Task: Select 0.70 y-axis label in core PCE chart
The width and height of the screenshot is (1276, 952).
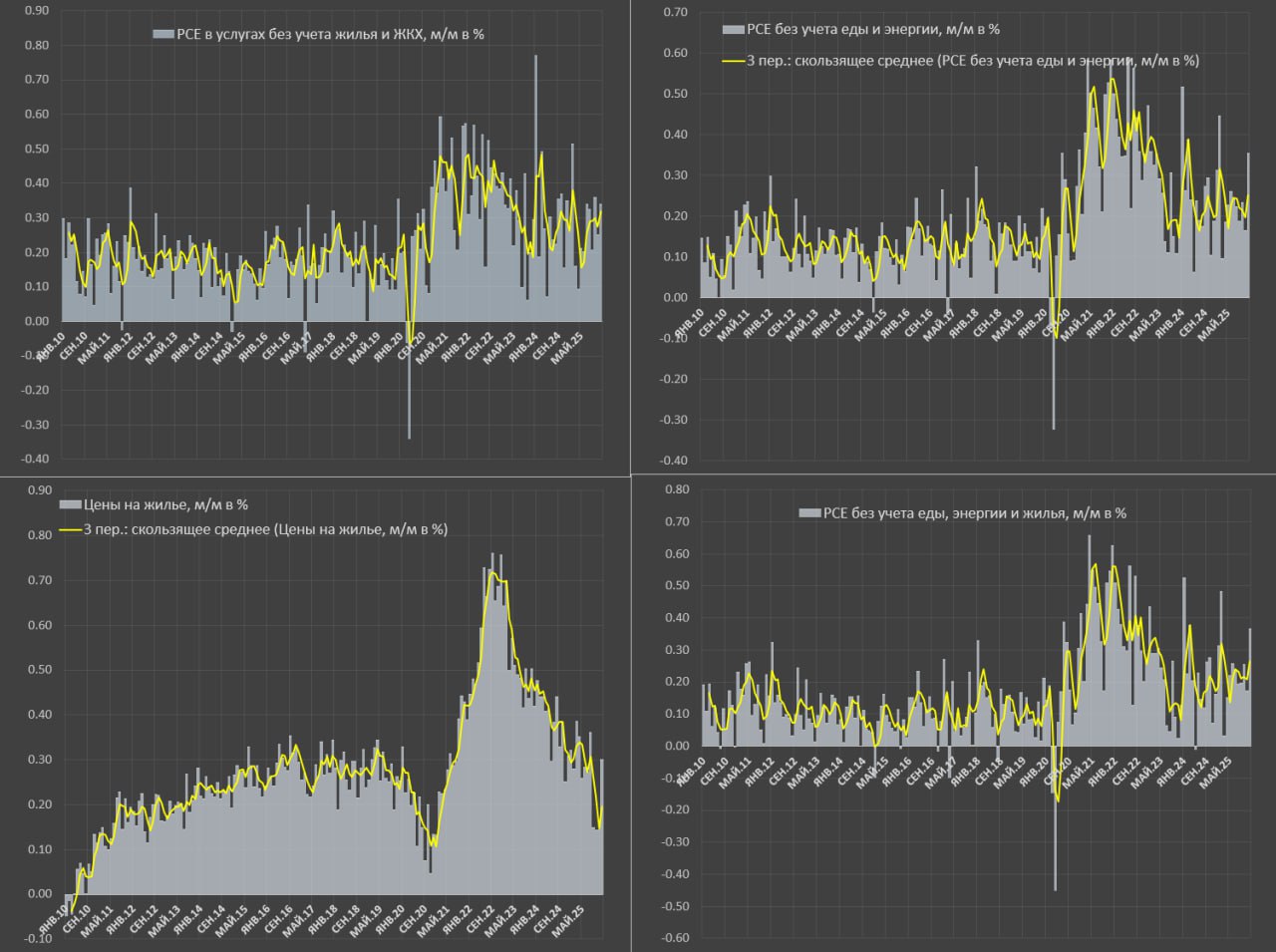Action: 675,12
